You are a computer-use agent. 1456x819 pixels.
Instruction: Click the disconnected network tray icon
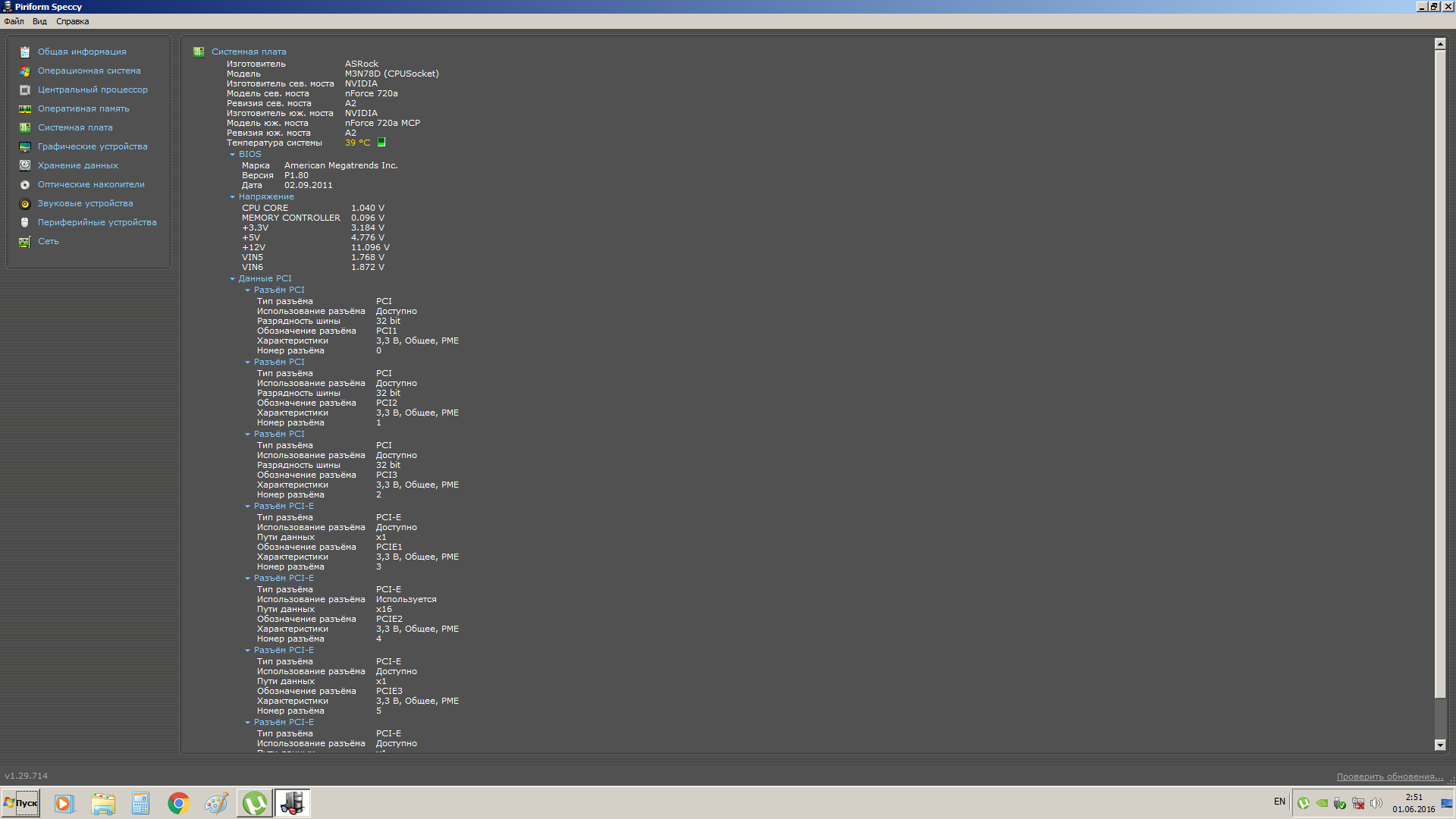point(1358,802)
